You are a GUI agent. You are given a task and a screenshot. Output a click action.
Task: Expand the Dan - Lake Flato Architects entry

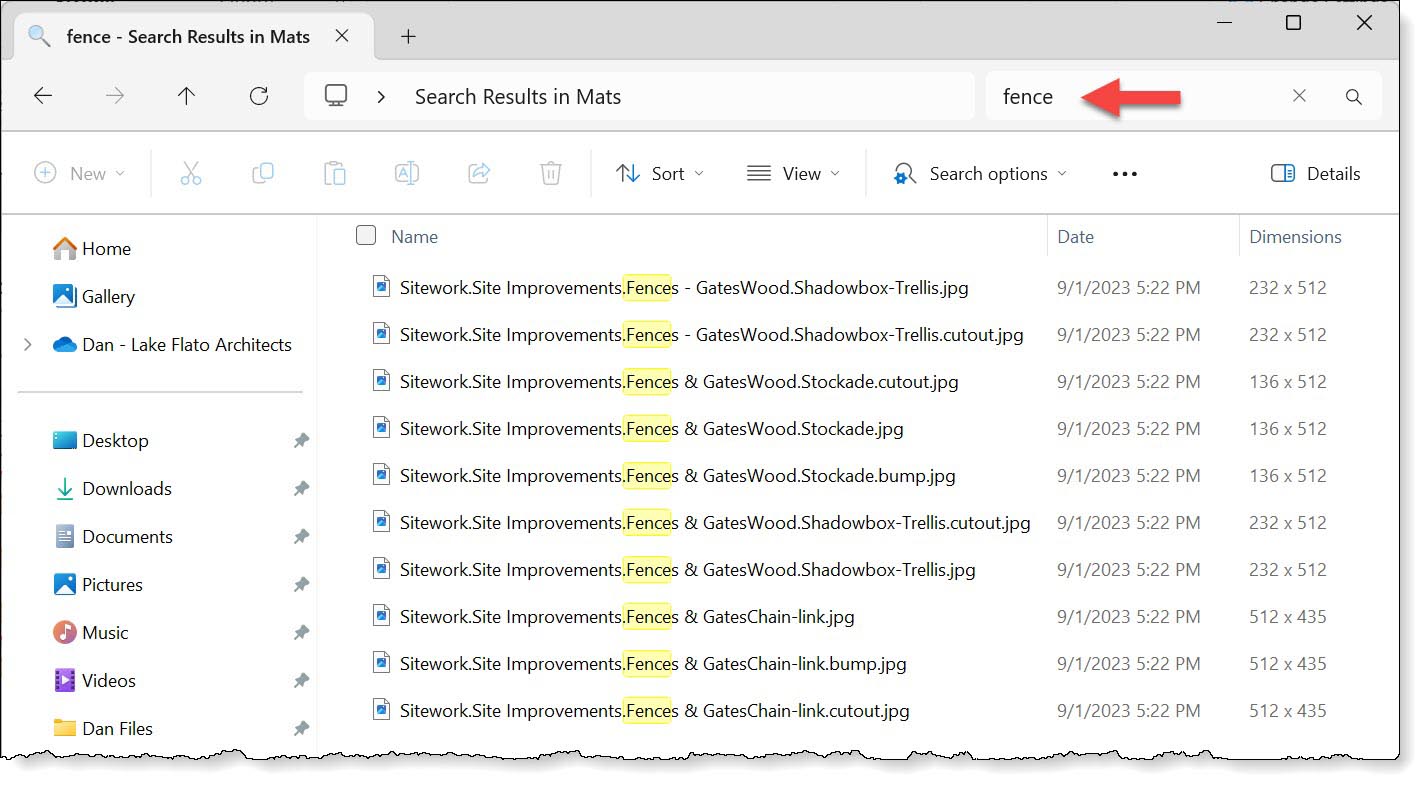coord(27,344)
